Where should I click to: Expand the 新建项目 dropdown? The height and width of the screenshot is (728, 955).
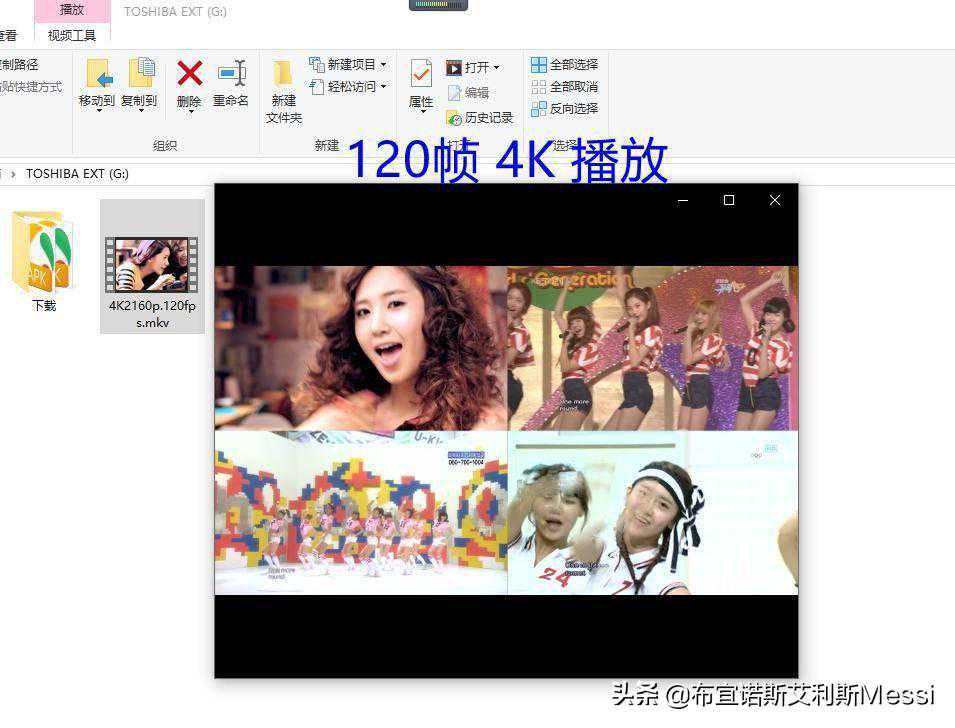point(383,65)
